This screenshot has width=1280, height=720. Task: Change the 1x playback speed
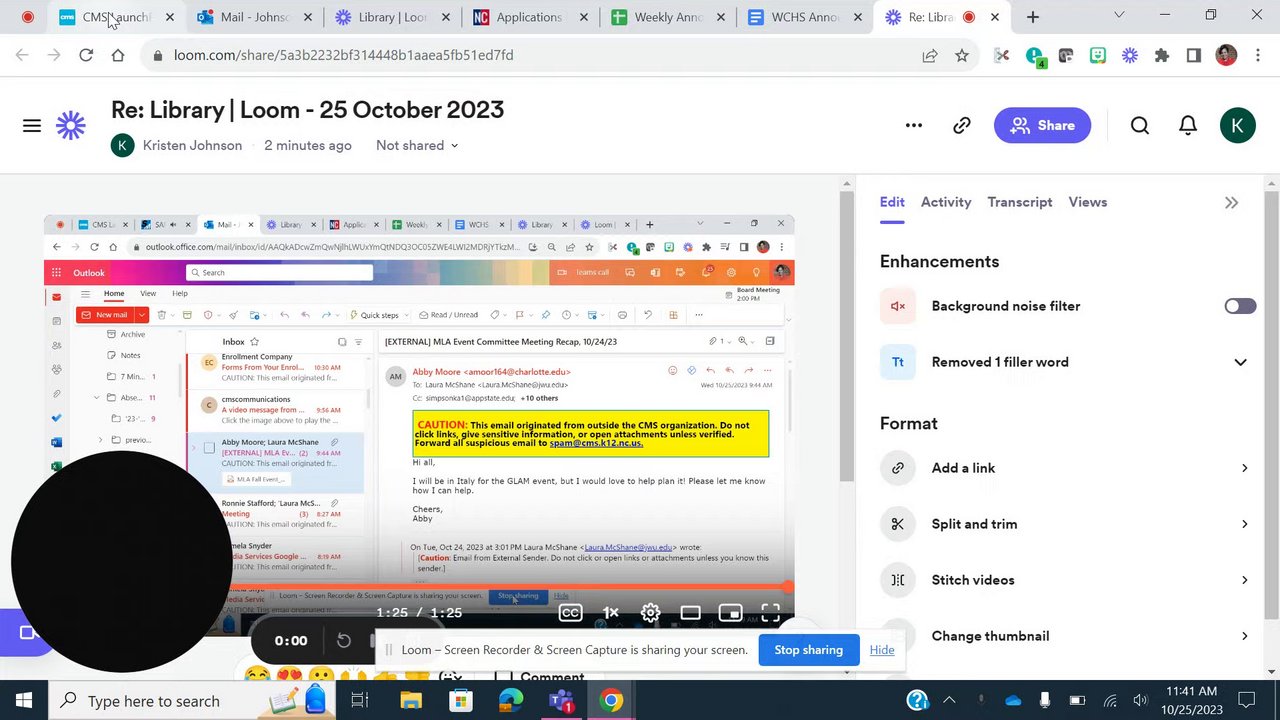coord(610,612)
